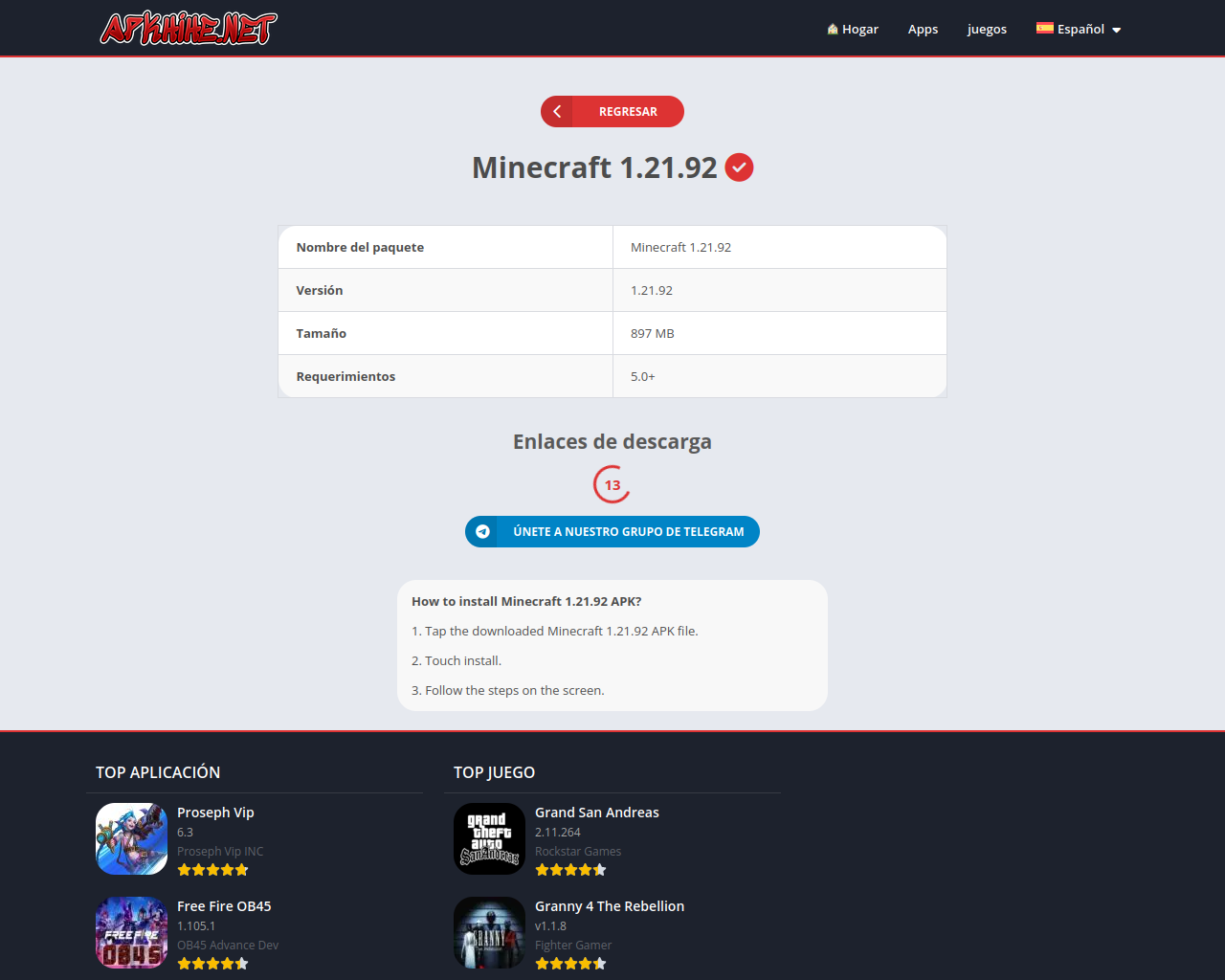Click version v1.1.8 under Granny 4
The height and width of the screenshot is (980, 1225).
(x=550, y=925)
